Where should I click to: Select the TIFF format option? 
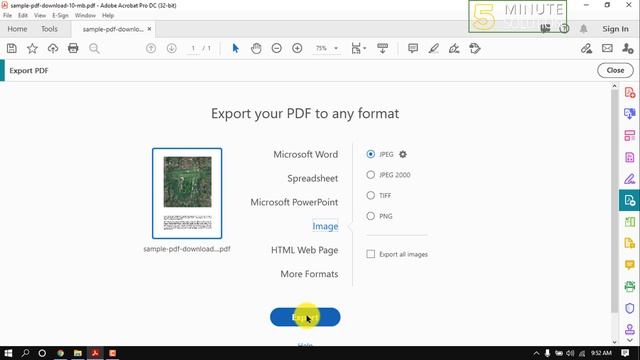click(x=370, y=196)
